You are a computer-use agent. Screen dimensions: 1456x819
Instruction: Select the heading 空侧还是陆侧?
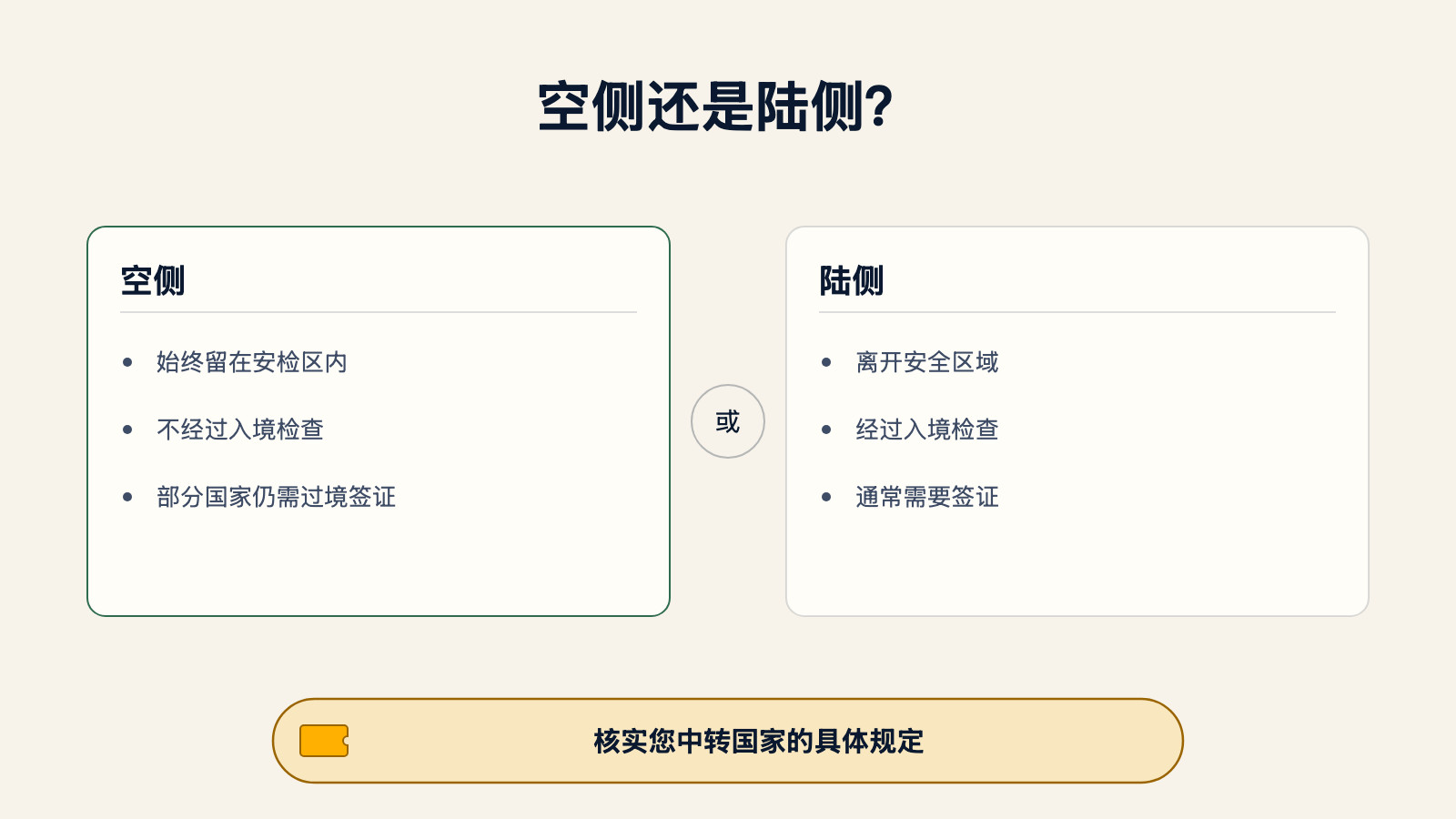click(x=715, y=107)
